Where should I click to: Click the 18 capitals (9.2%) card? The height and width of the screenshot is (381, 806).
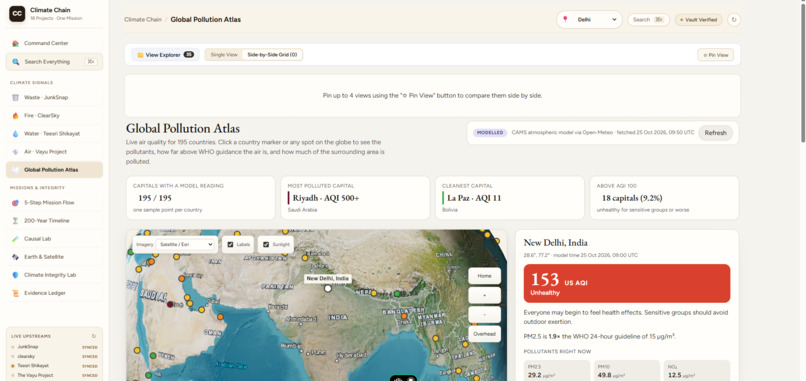click(664, 197)
